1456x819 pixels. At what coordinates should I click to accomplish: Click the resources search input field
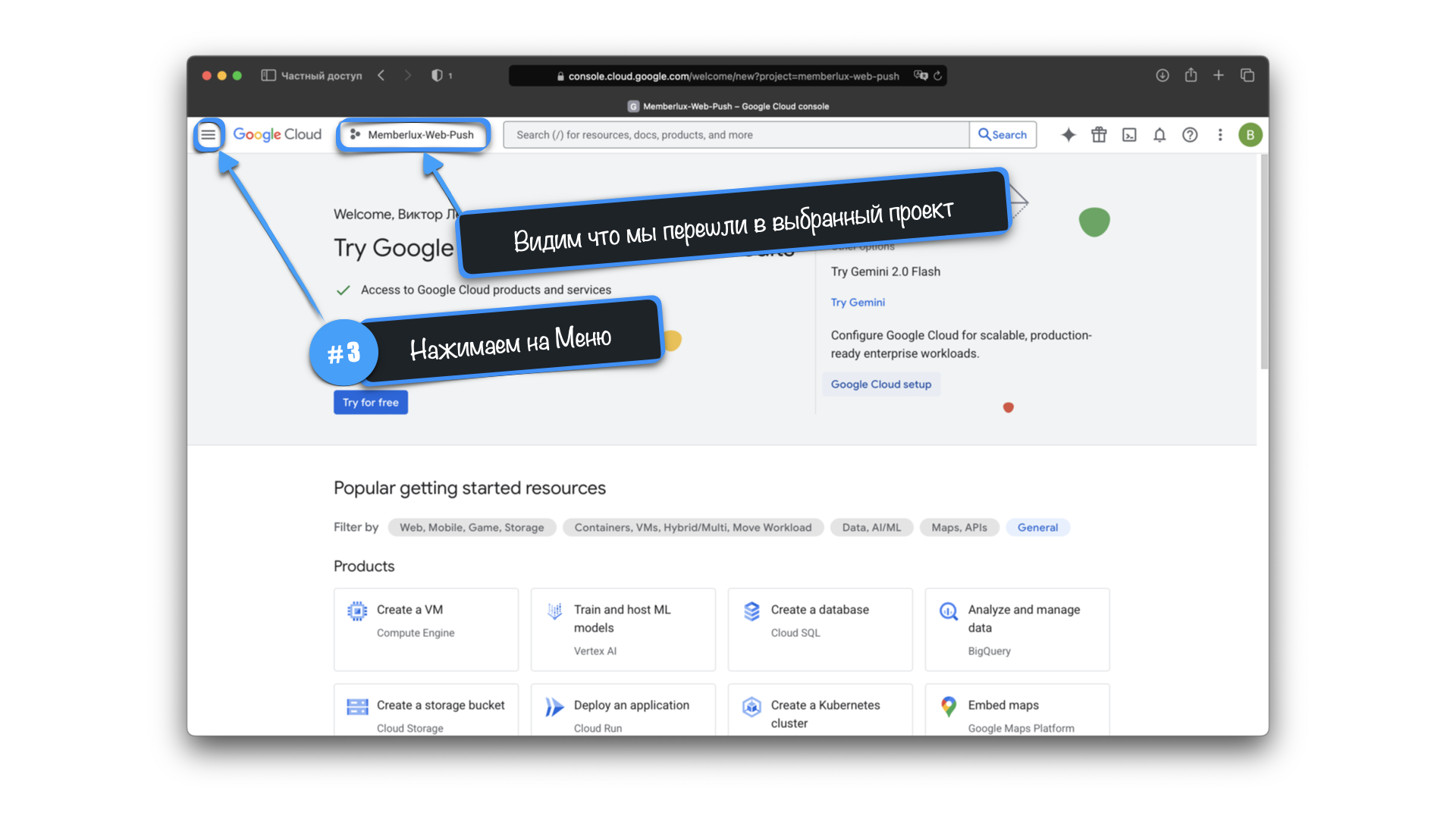click(736, 135)
